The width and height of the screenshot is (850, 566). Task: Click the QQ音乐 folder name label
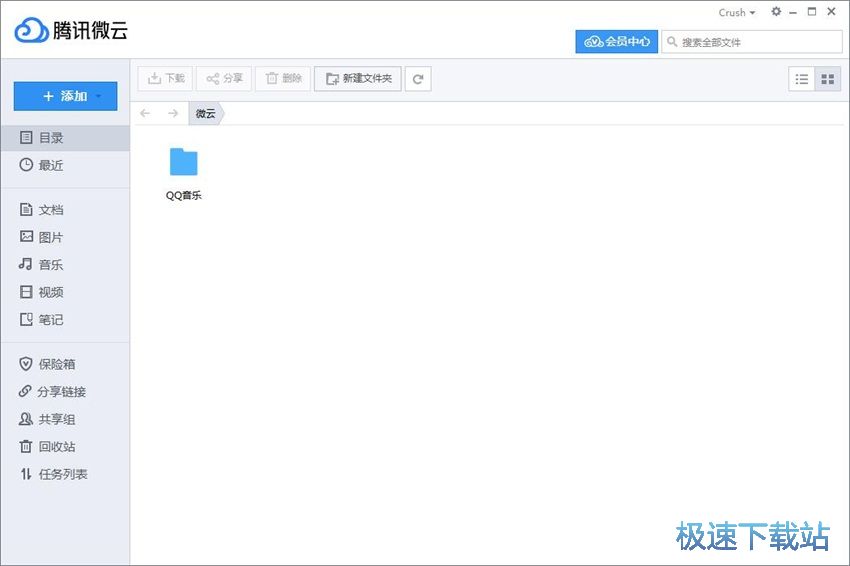tap(184, 195)
